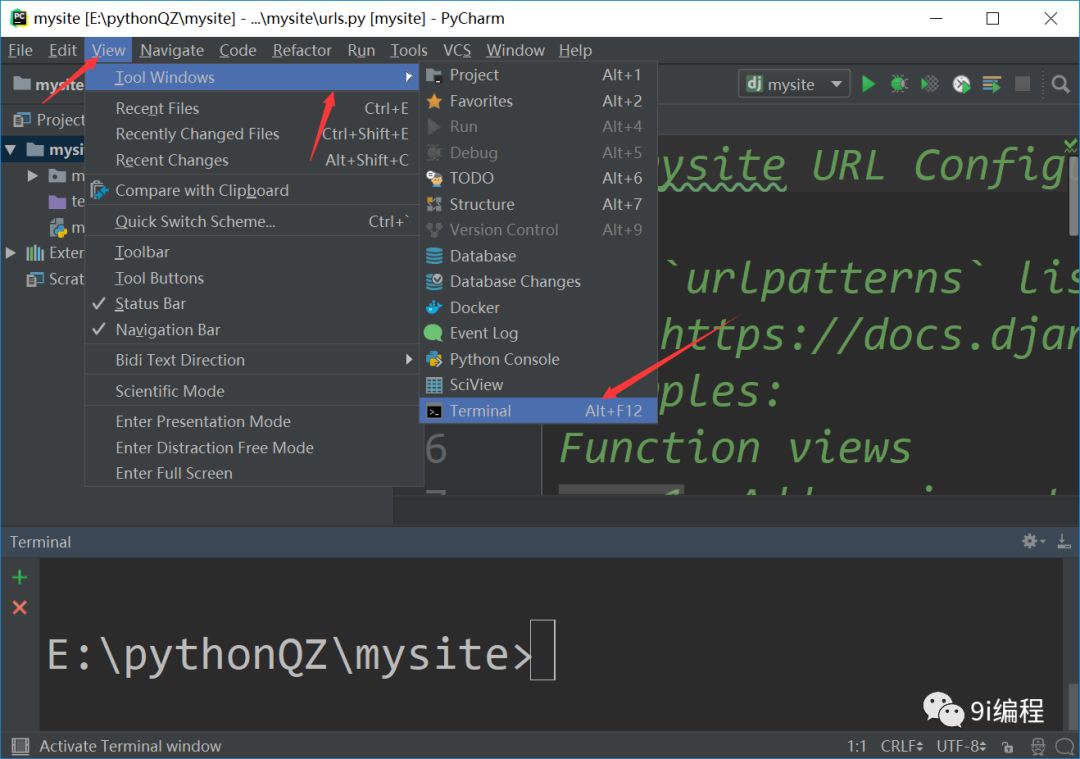Click the notifications icon at status bar end

(1065, 747)
